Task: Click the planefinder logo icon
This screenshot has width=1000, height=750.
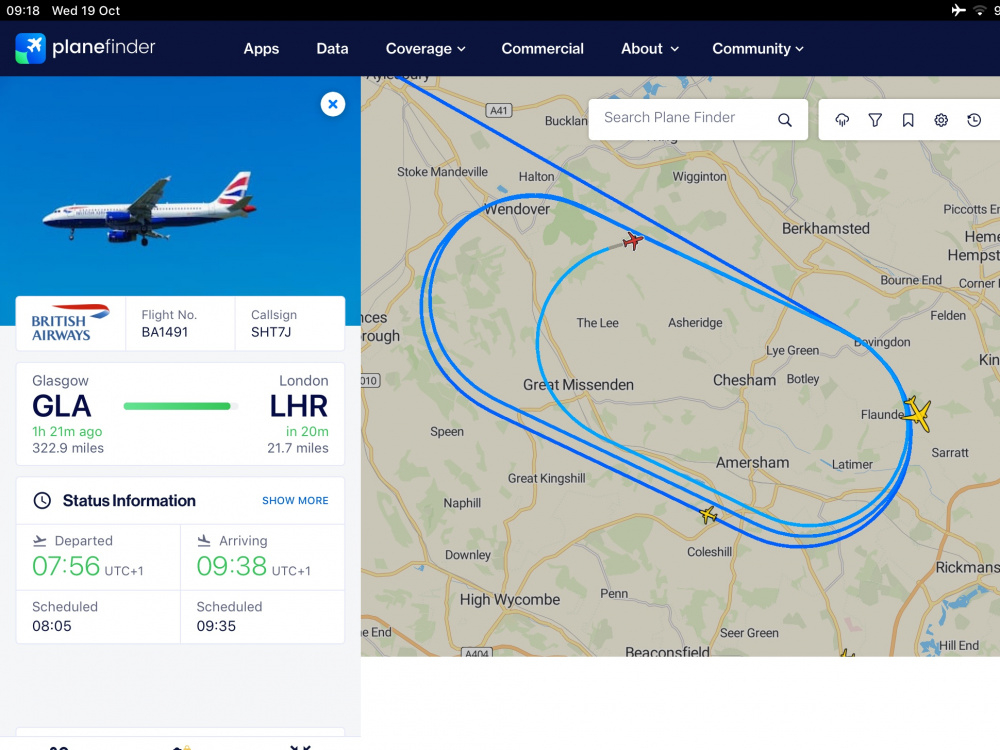Action: coord(31,48)
